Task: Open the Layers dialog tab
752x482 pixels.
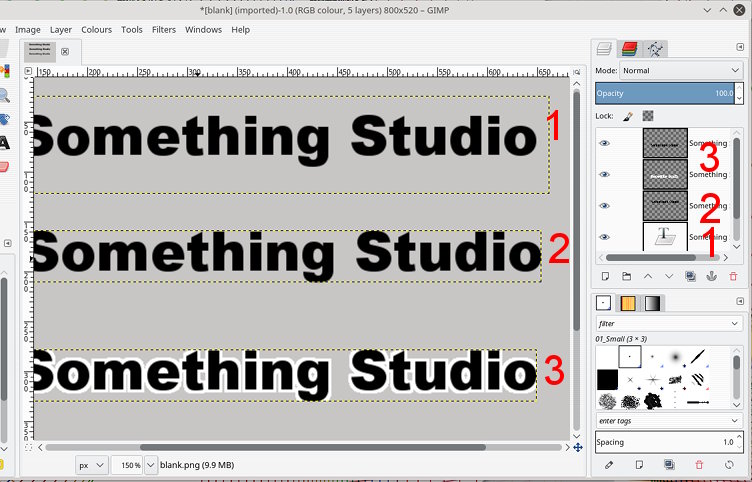Action: 604,48
